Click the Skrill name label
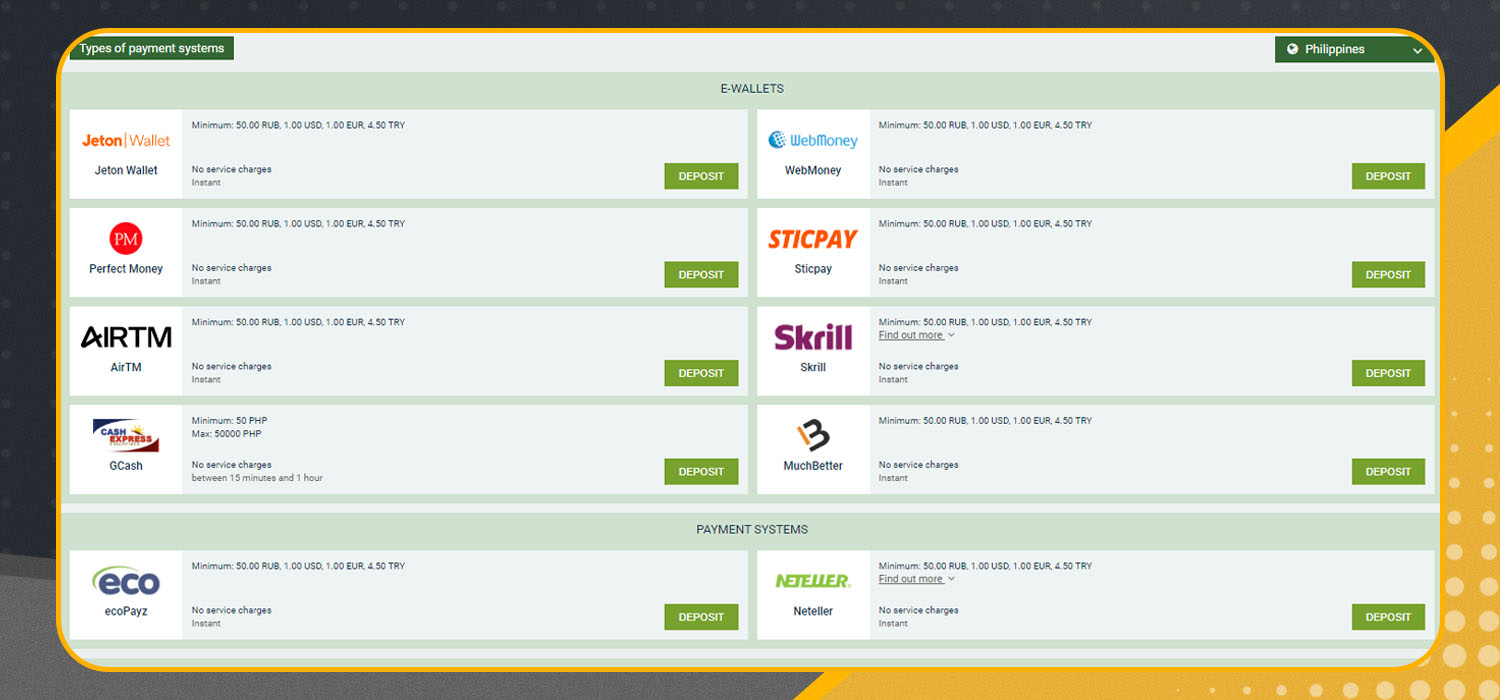 813,367
